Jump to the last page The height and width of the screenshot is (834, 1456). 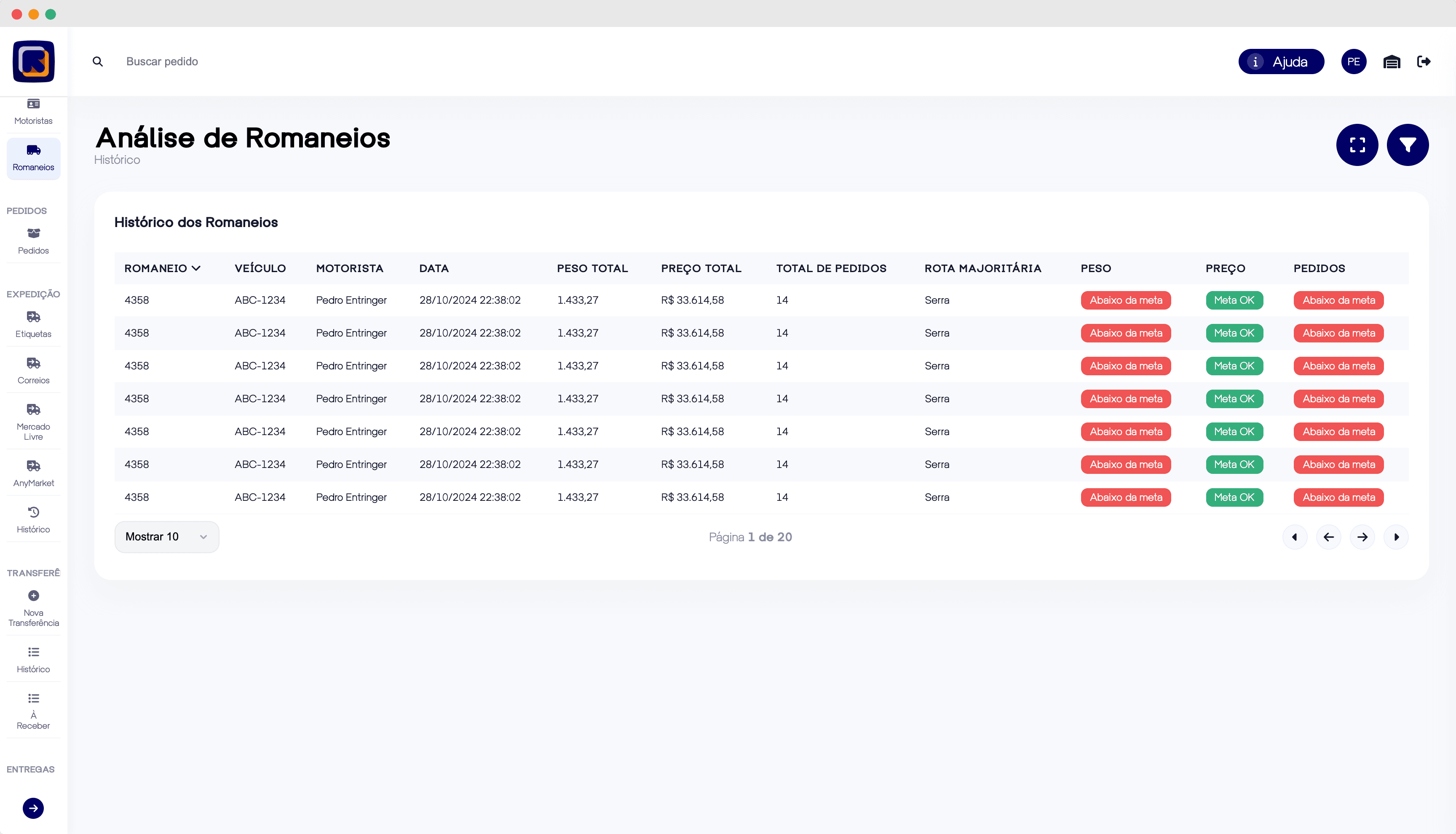click(x=1396, y=537)
